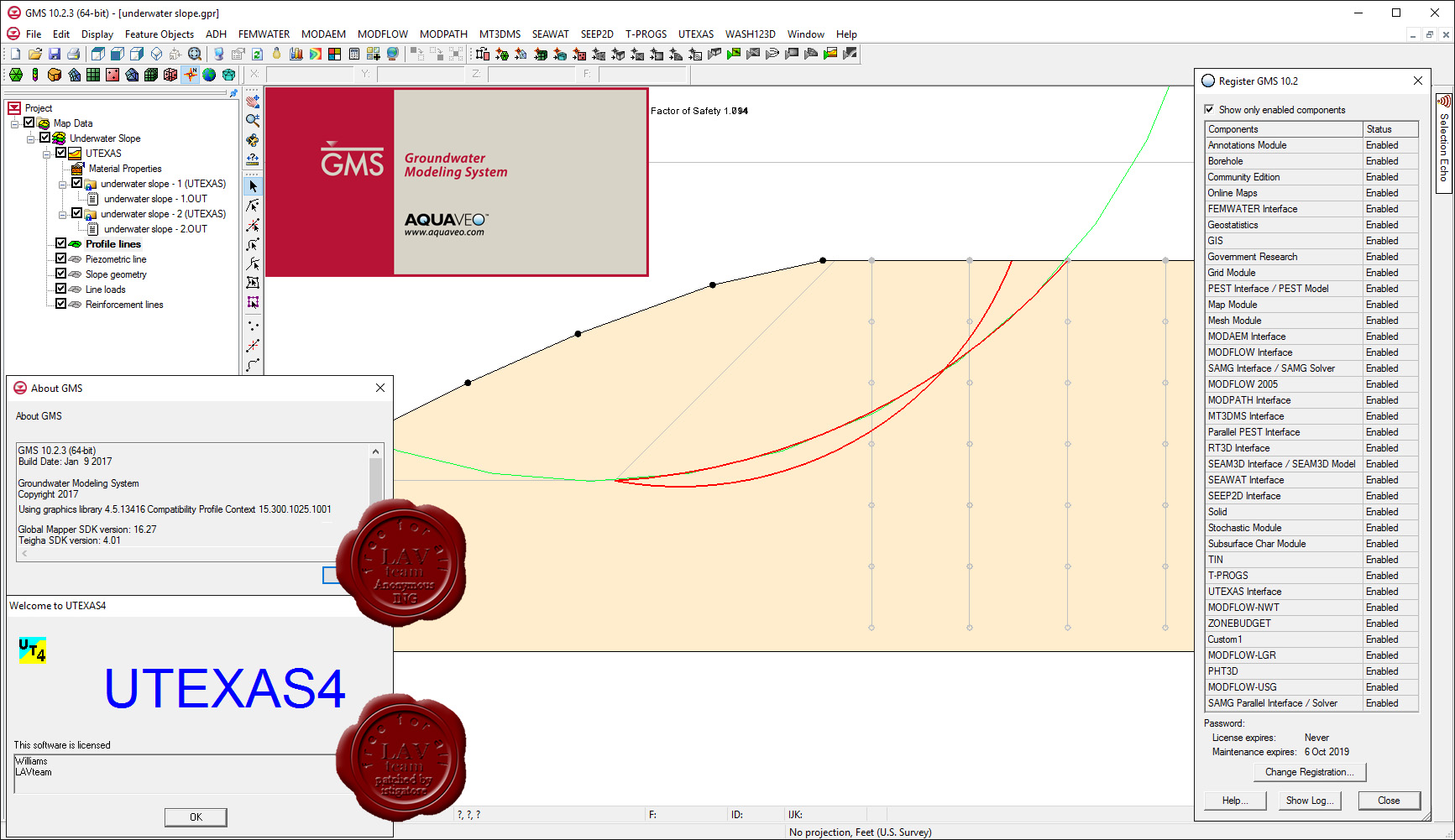Open the Selection Echo side tab
The image size is (1455, 840).
click(x=1444, y=143)
